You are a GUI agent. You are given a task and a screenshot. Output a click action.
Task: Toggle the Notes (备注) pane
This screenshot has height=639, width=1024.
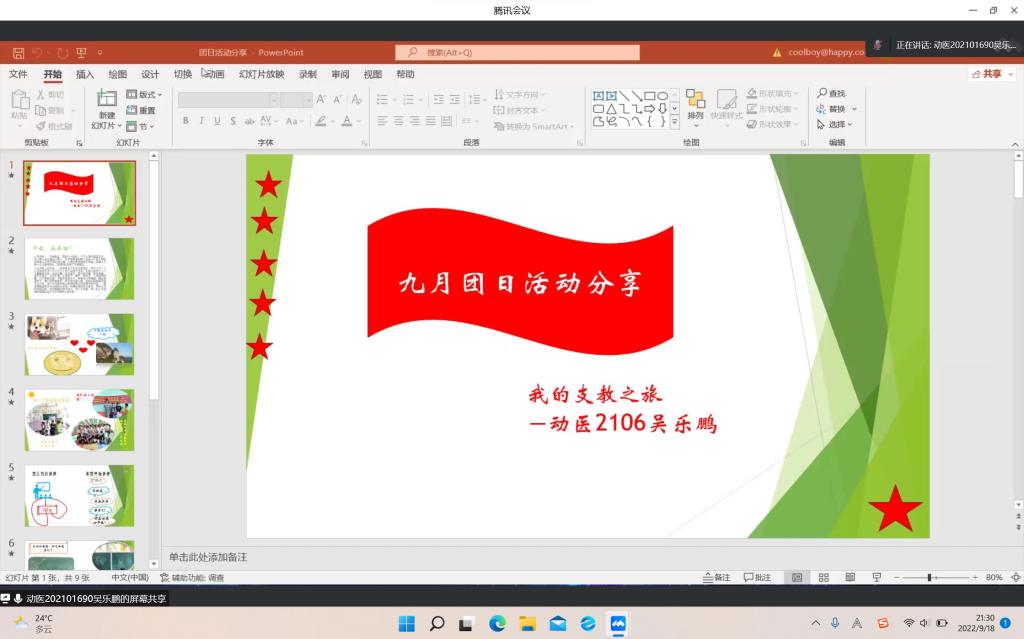717,578
